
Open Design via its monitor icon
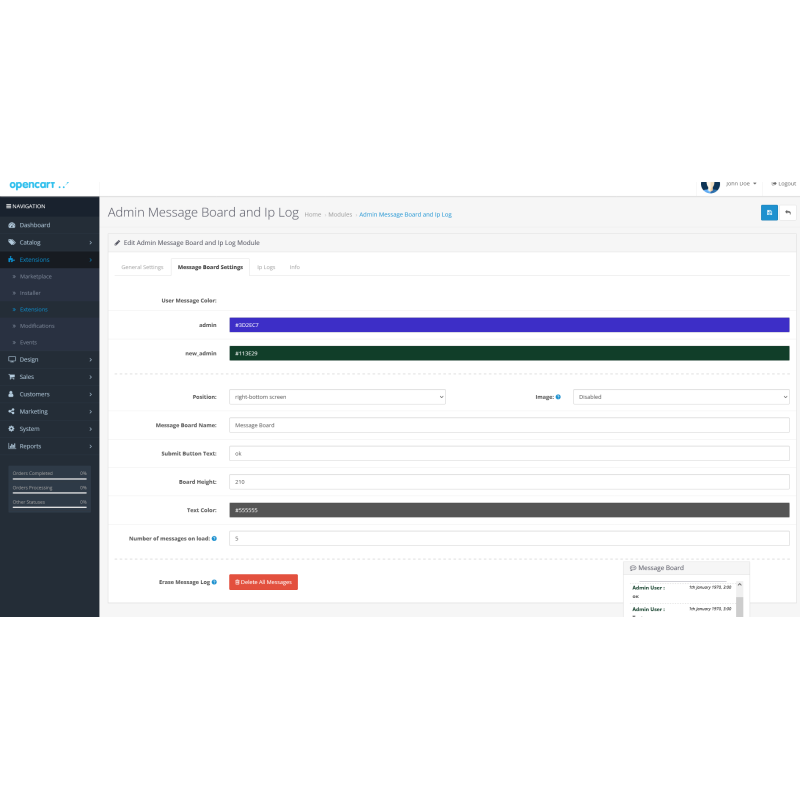coord(14,359)
